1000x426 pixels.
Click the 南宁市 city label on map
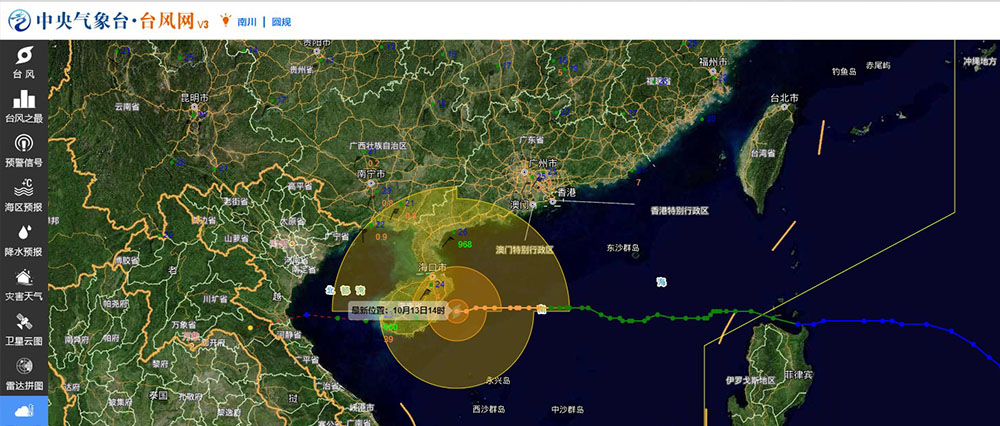click(x=372, y=173)
